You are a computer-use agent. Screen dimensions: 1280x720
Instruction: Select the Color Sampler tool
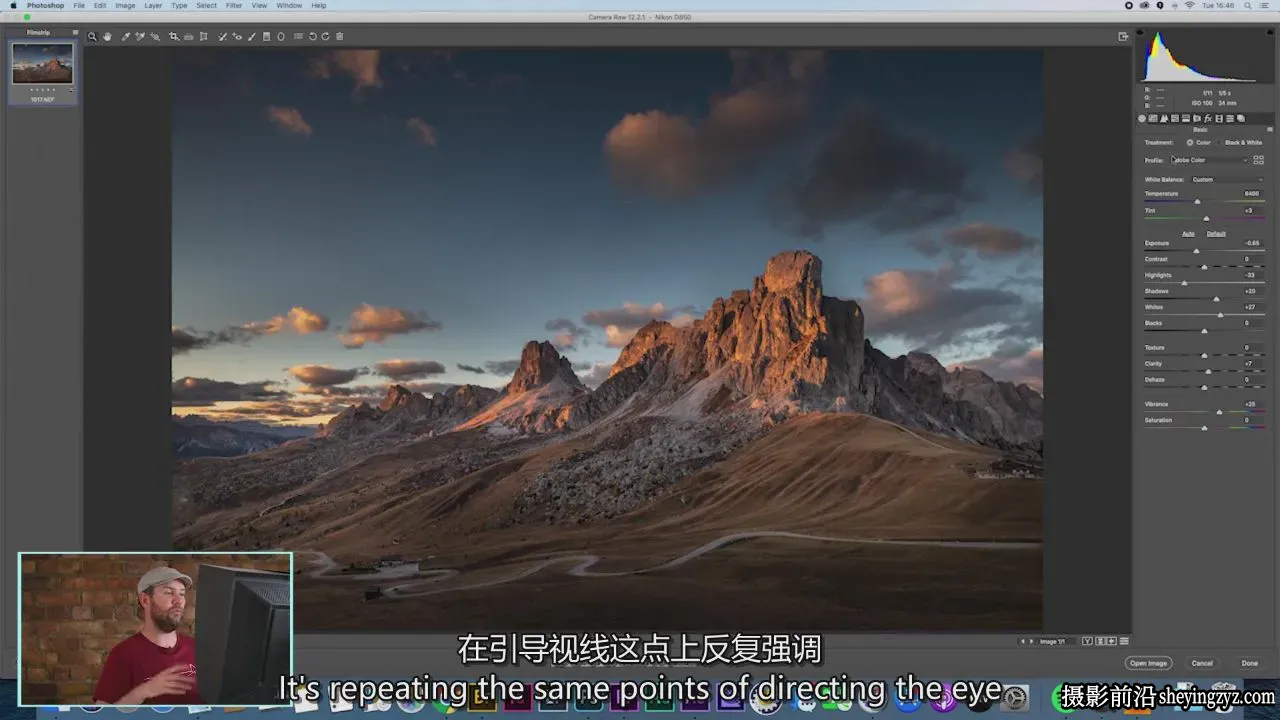(140, 36)
